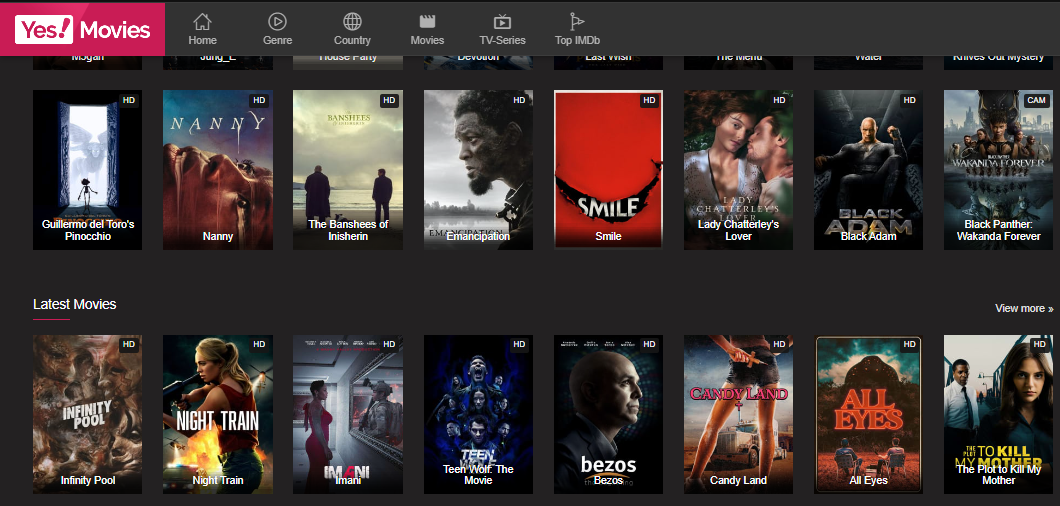Open the Home menu label
This screenshot has height=506, width=1060.
(x=202, y=40)
